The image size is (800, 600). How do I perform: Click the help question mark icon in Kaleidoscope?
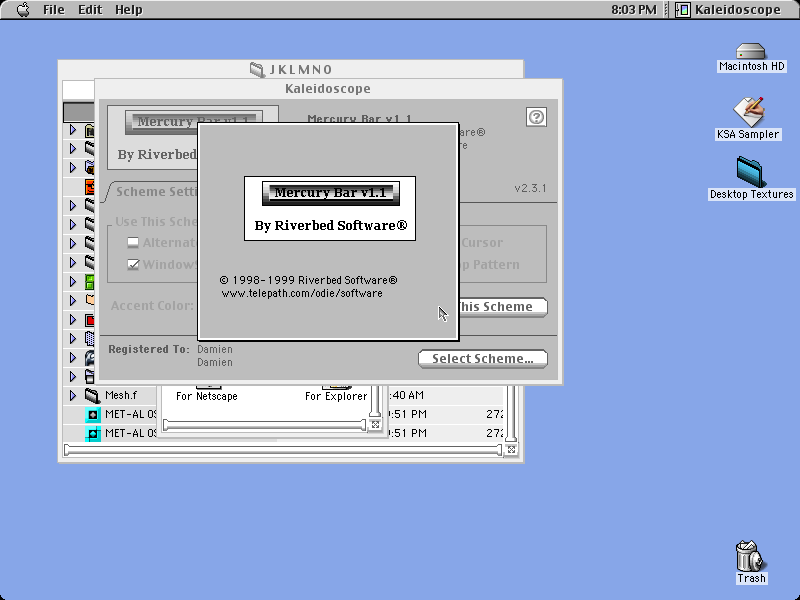pyautogui.click(x=536, y=117)
